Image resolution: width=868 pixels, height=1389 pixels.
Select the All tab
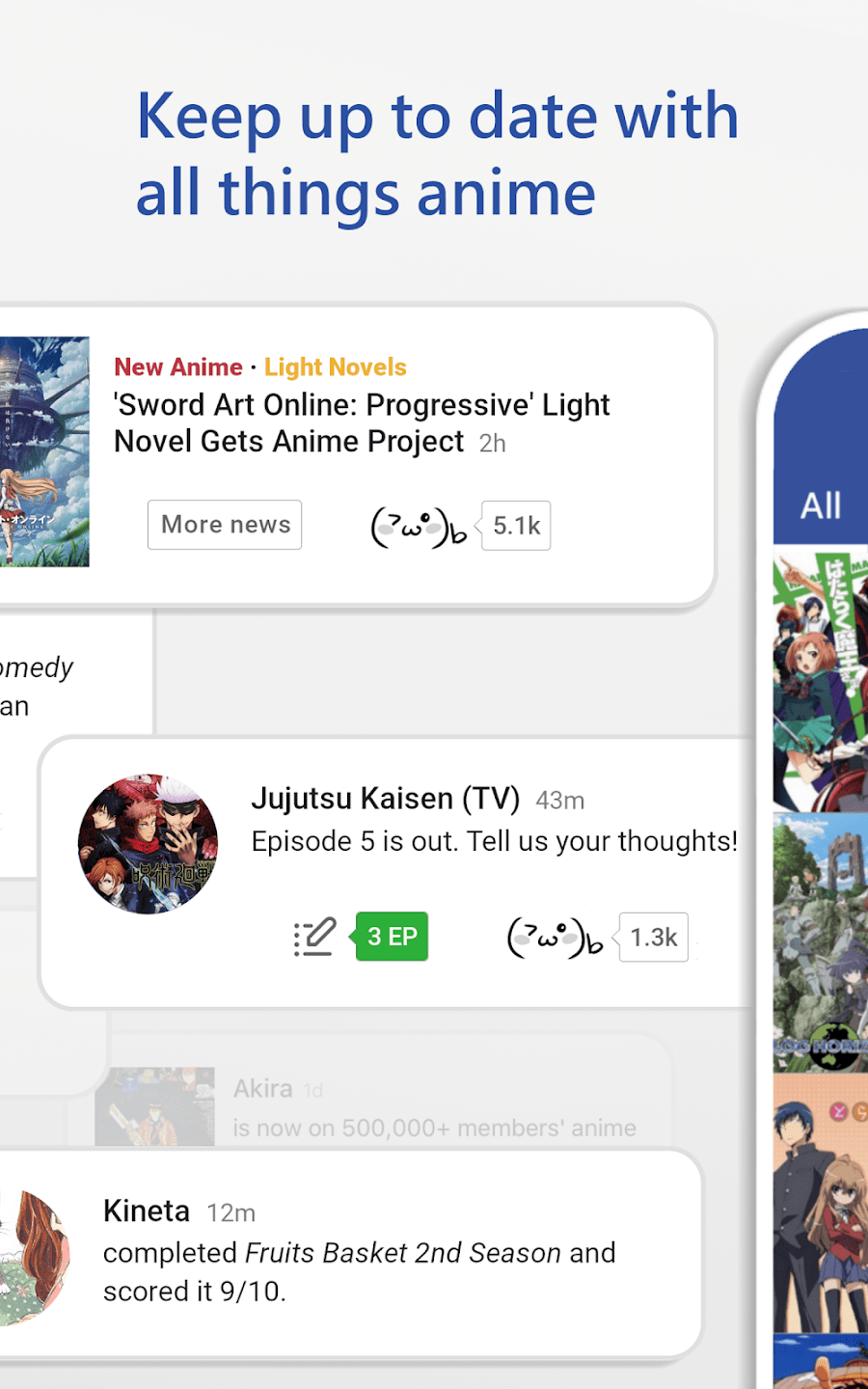click(821, 505)
